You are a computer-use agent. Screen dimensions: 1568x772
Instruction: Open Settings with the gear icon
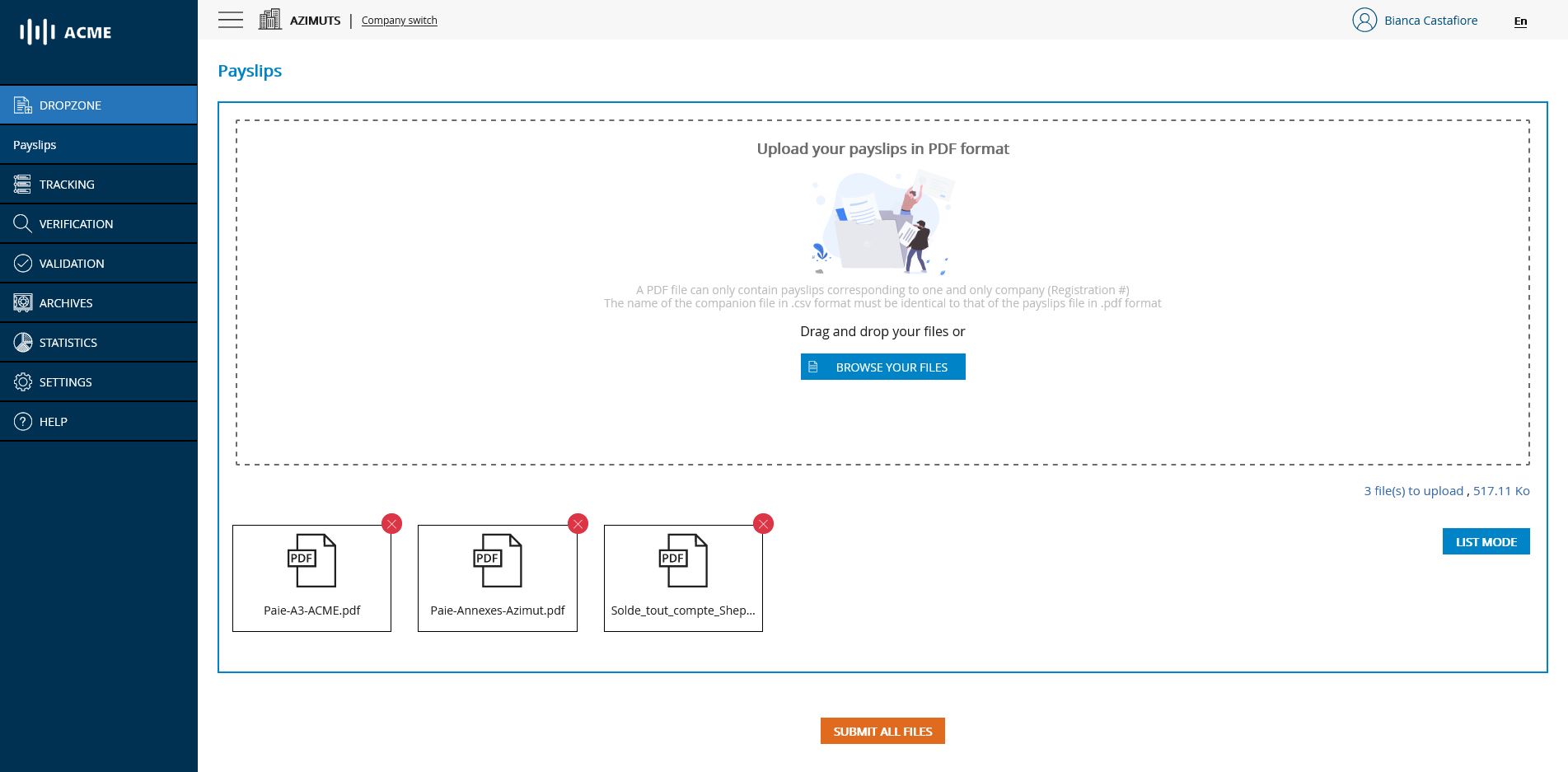pos(22,381)
